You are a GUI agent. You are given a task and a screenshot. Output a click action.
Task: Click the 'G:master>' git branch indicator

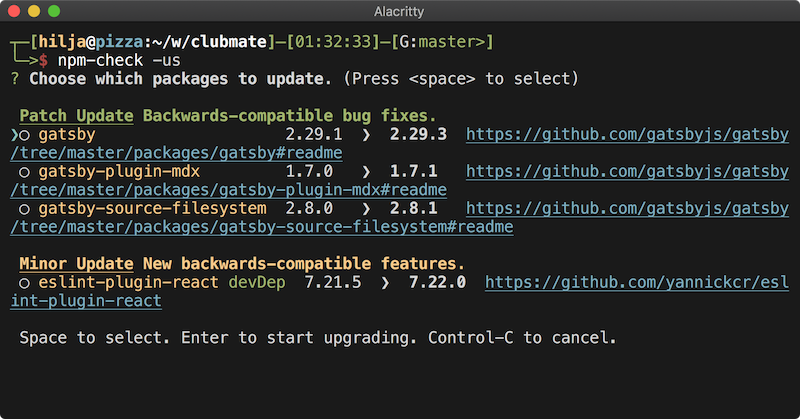pyautogui.click(x=442, y=42)
